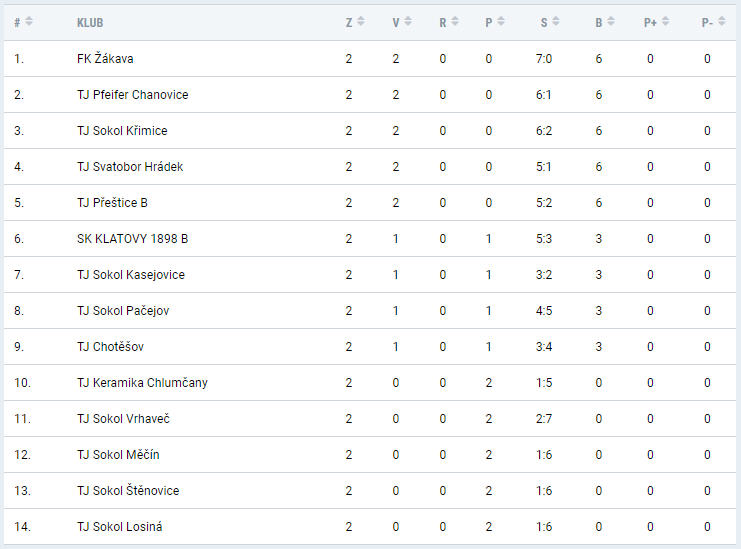Click TJ Chotěšov score 3:4
The width and height of the screenshot is (741, 549).
[544, 347]
